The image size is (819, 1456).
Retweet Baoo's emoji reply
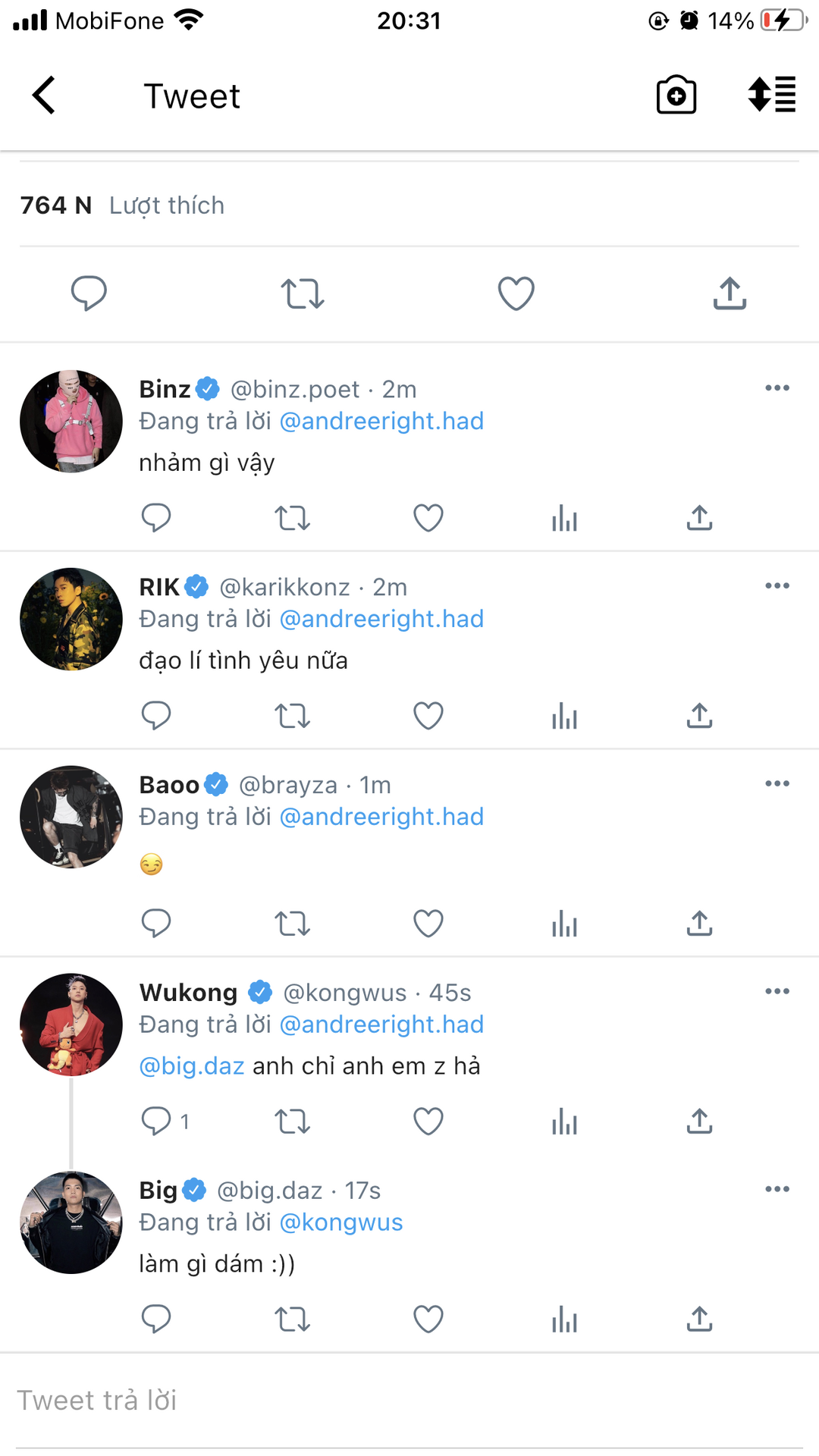[x=292, y=924]
